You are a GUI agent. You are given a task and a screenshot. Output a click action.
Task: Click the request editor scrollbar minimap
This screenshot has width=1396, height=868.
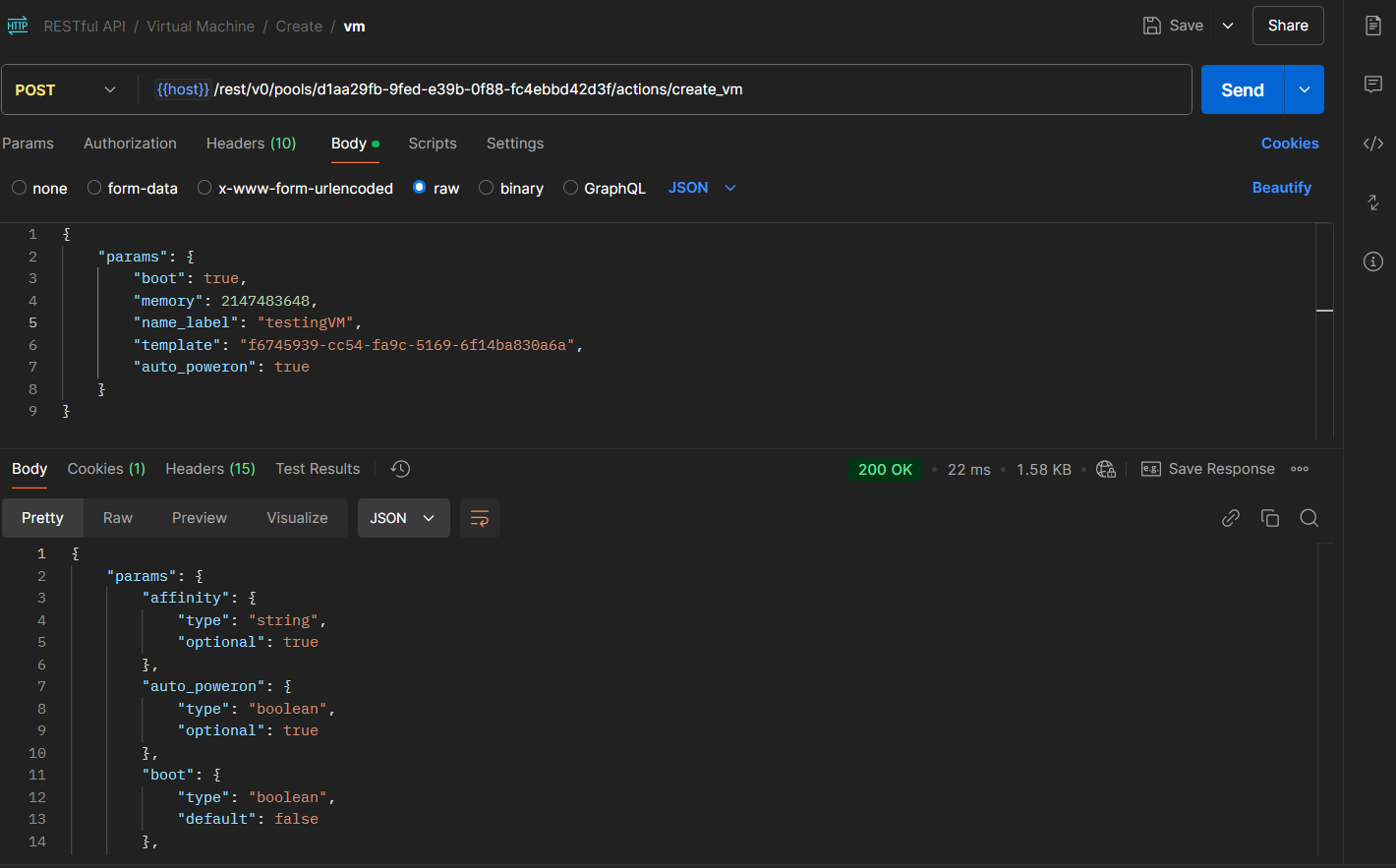[1324, 329]
